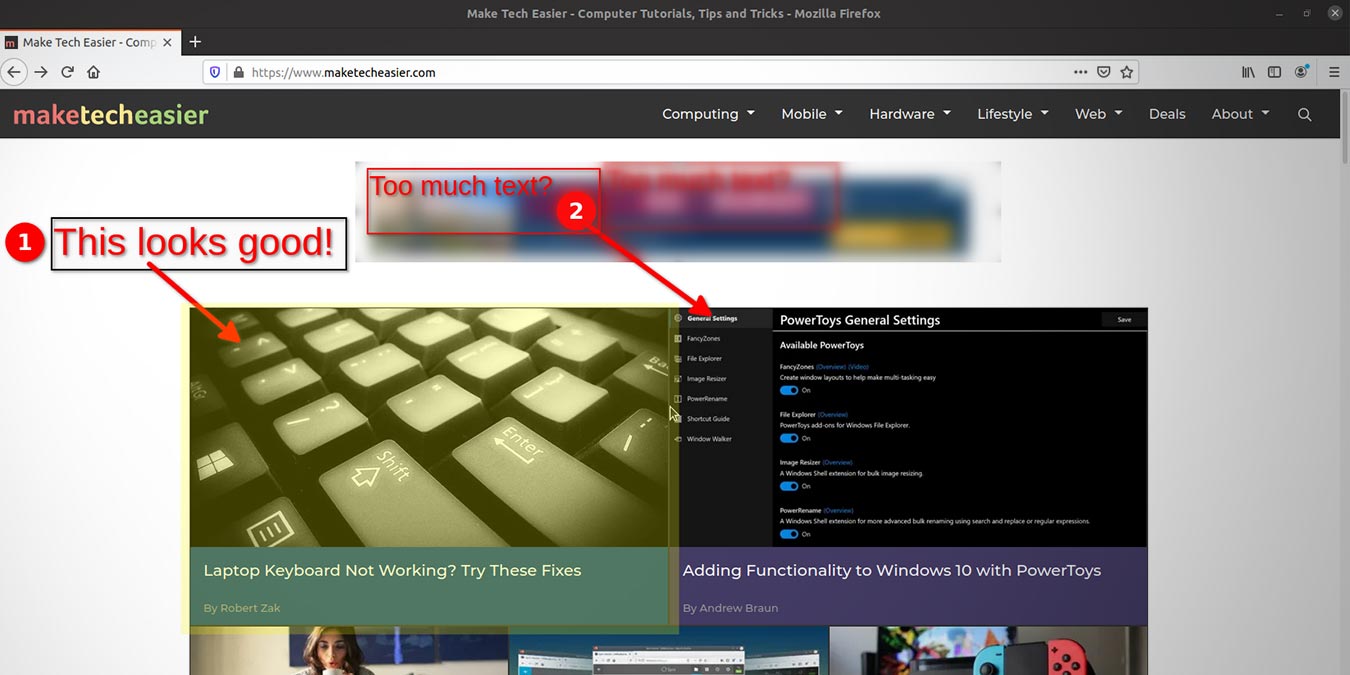1350x675 pixels.
Task: Open the laptop keyboard fixes article link
Action: pos(391,570)
